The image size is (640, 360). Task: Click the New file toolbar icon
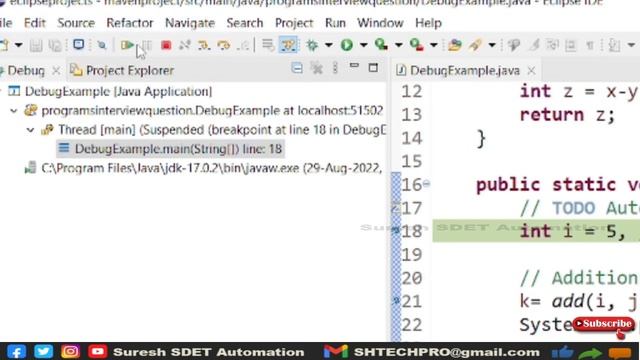coord(4,45)
